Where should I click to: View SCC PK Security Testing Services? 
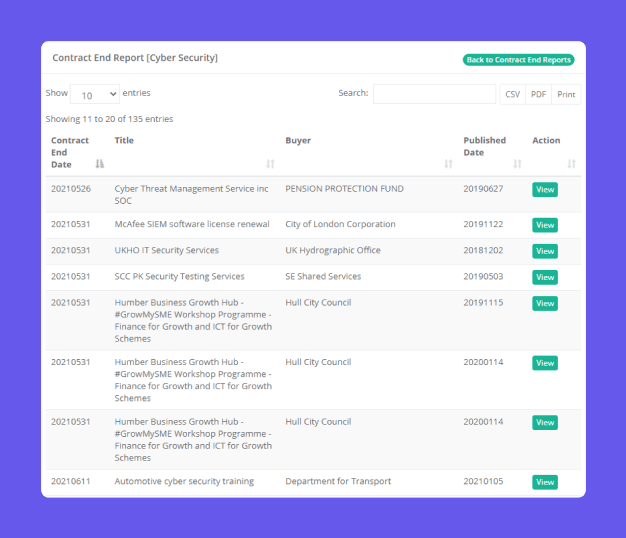545,277
